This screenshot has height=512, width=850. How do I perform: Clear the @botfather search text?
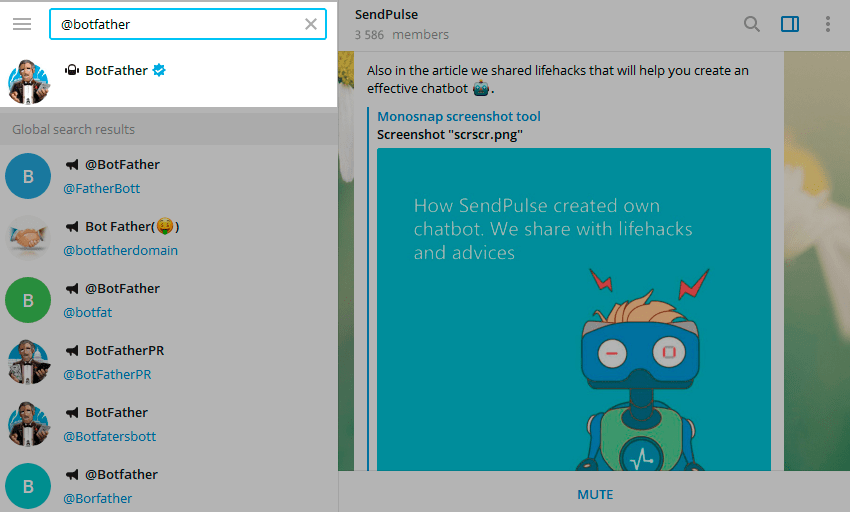311,24
